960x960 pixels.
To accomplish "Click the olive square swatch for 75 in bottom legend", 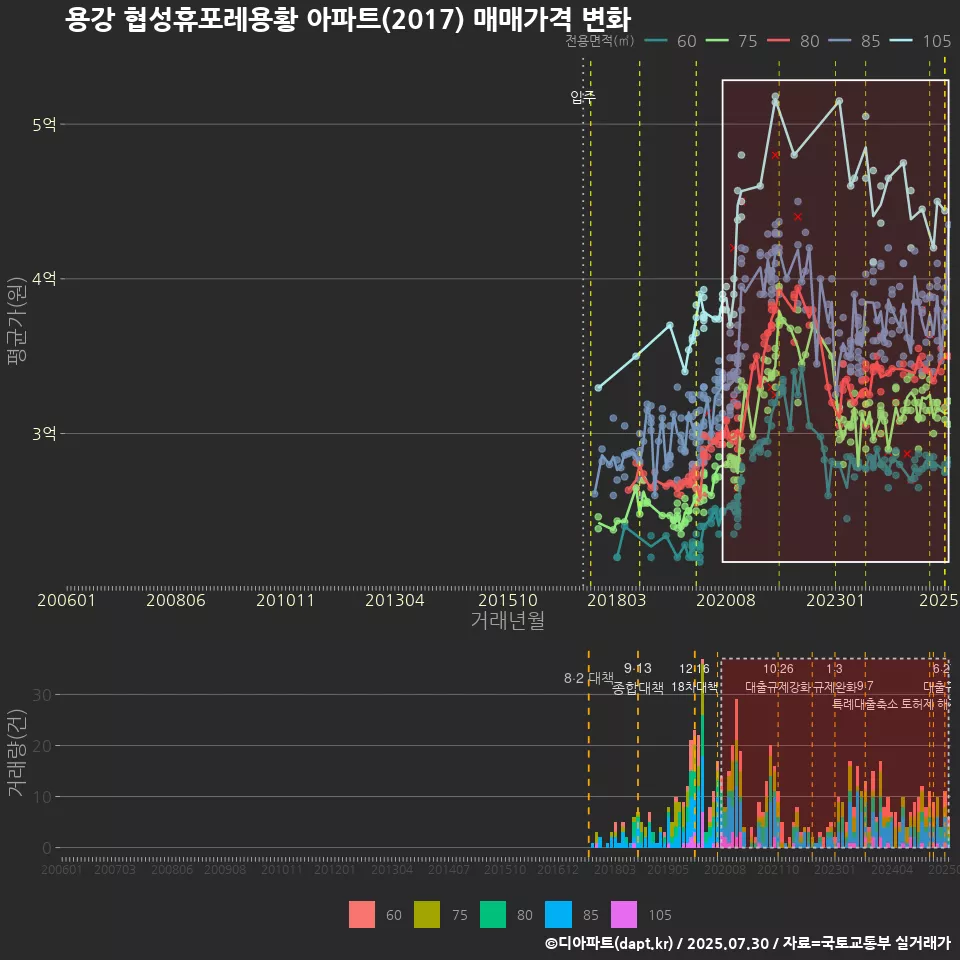I will coord(427,915).
